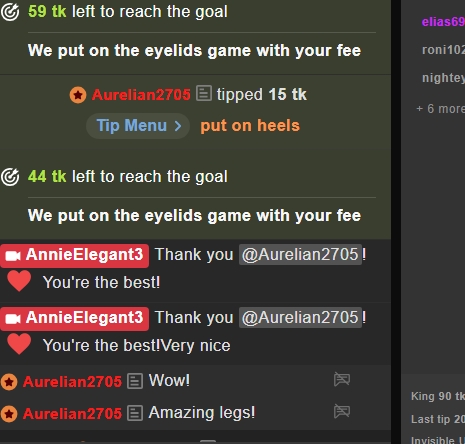The height and width of the screenshot is (444, 465).
Task: Open Aurelian2705 username on "Amazing legs!" message
Action: (x=72, y=414)
